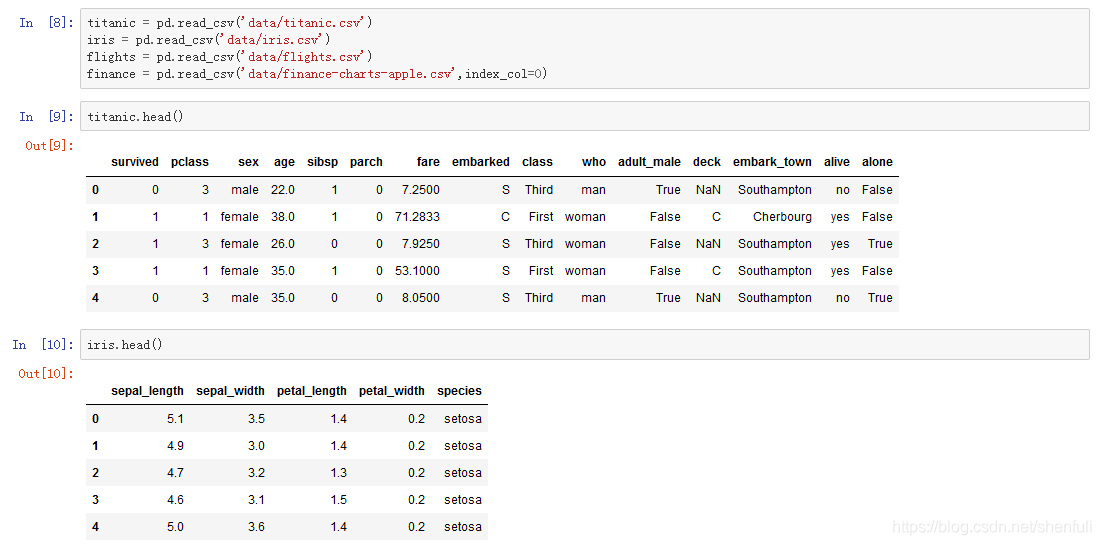Click the In [10] prompt label

coord(43,345)
